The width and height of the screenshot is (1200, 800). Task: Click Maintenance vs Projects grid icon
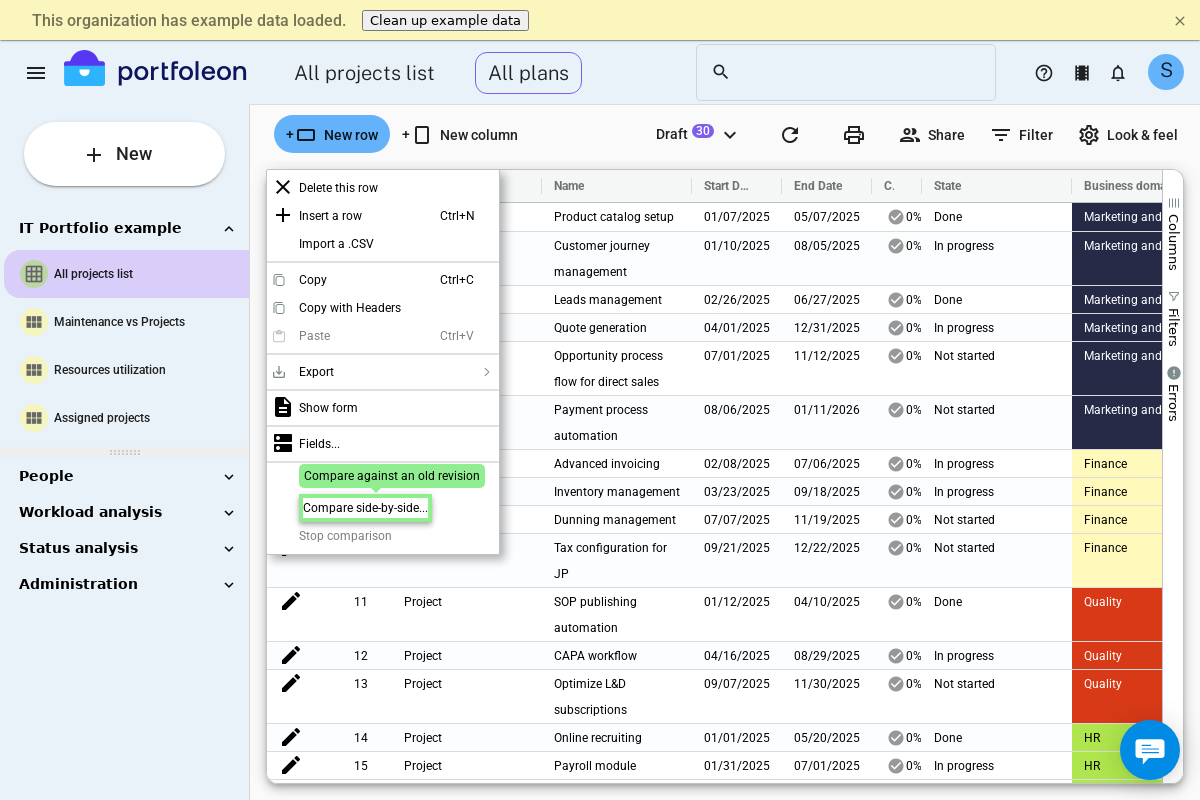(34, 322)
